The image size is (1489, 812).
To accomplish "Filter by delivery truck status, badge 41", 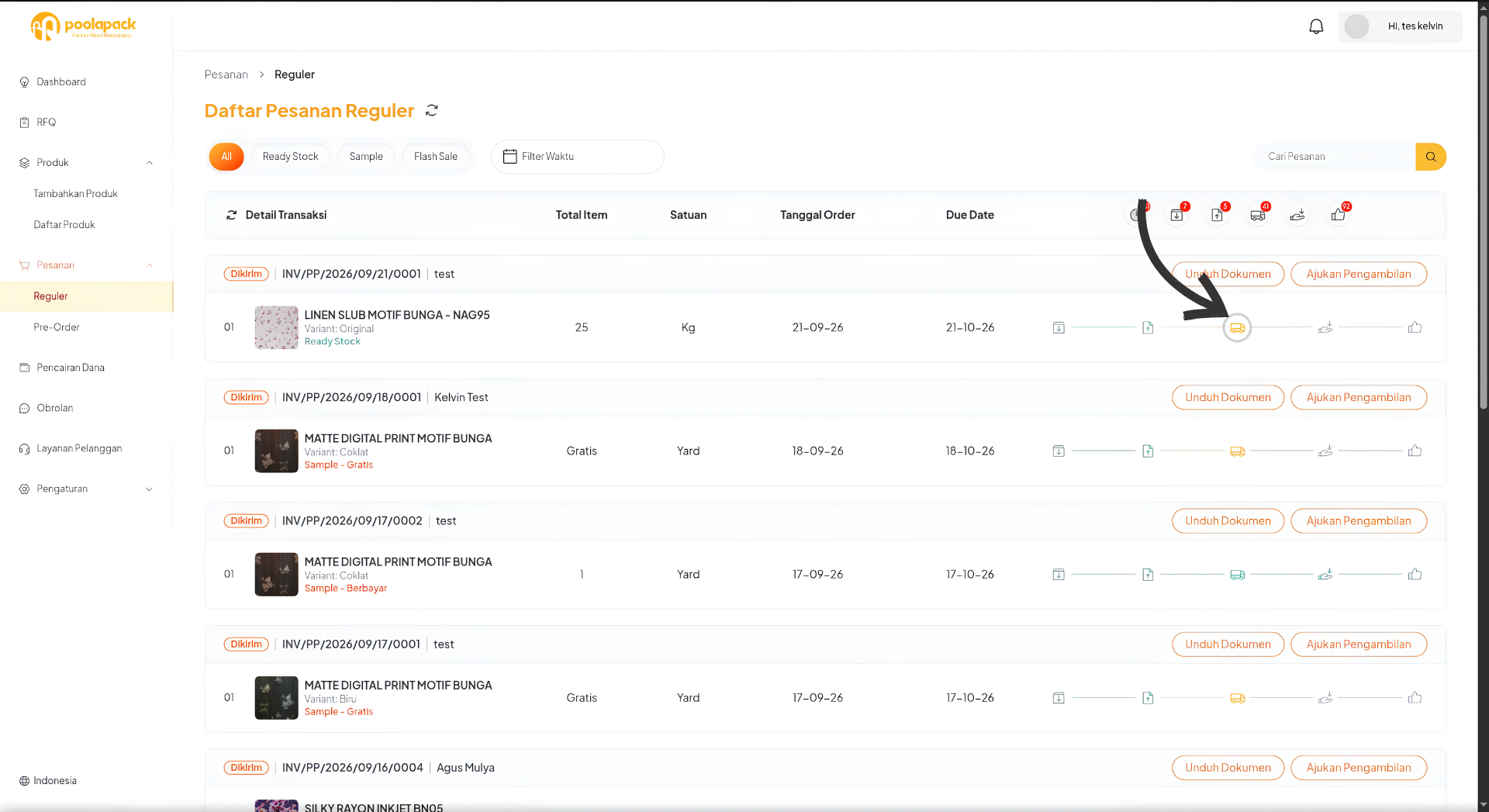I will [1258, 215].
